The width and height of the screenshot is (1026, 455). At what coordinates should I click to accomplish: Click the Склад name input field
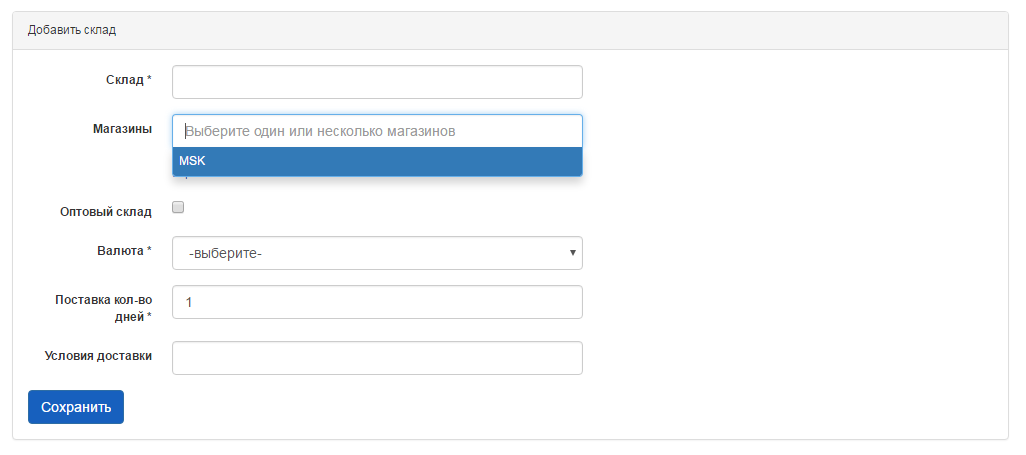pos(377,82)
